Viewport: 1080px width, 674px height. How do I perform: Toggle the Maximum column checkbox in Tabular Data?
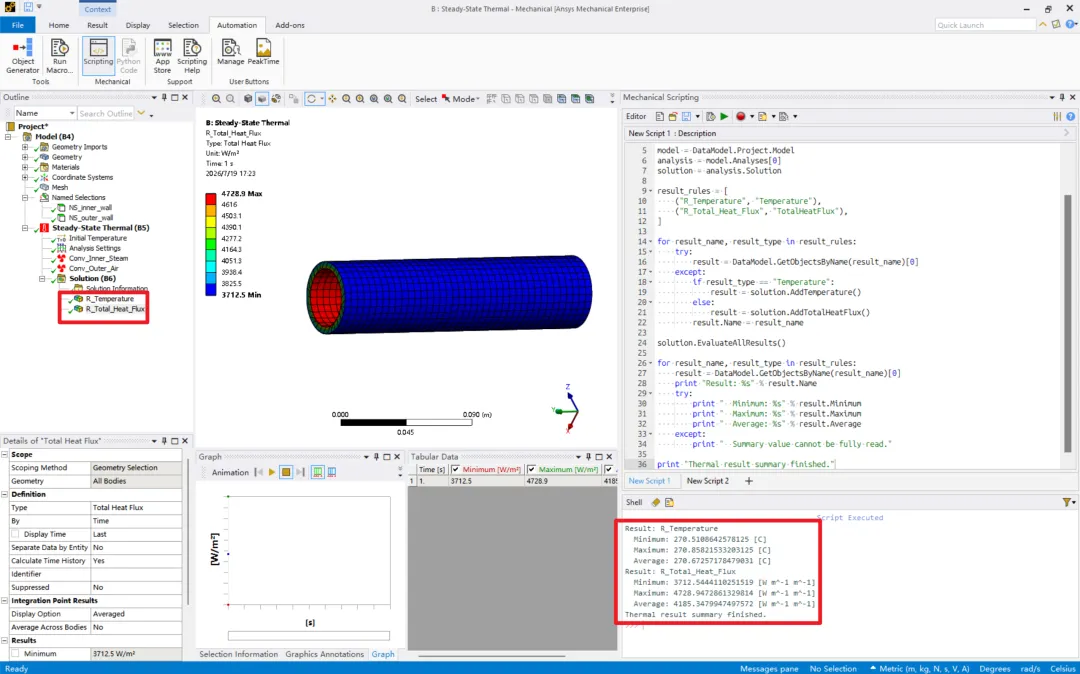coord(532,470)
